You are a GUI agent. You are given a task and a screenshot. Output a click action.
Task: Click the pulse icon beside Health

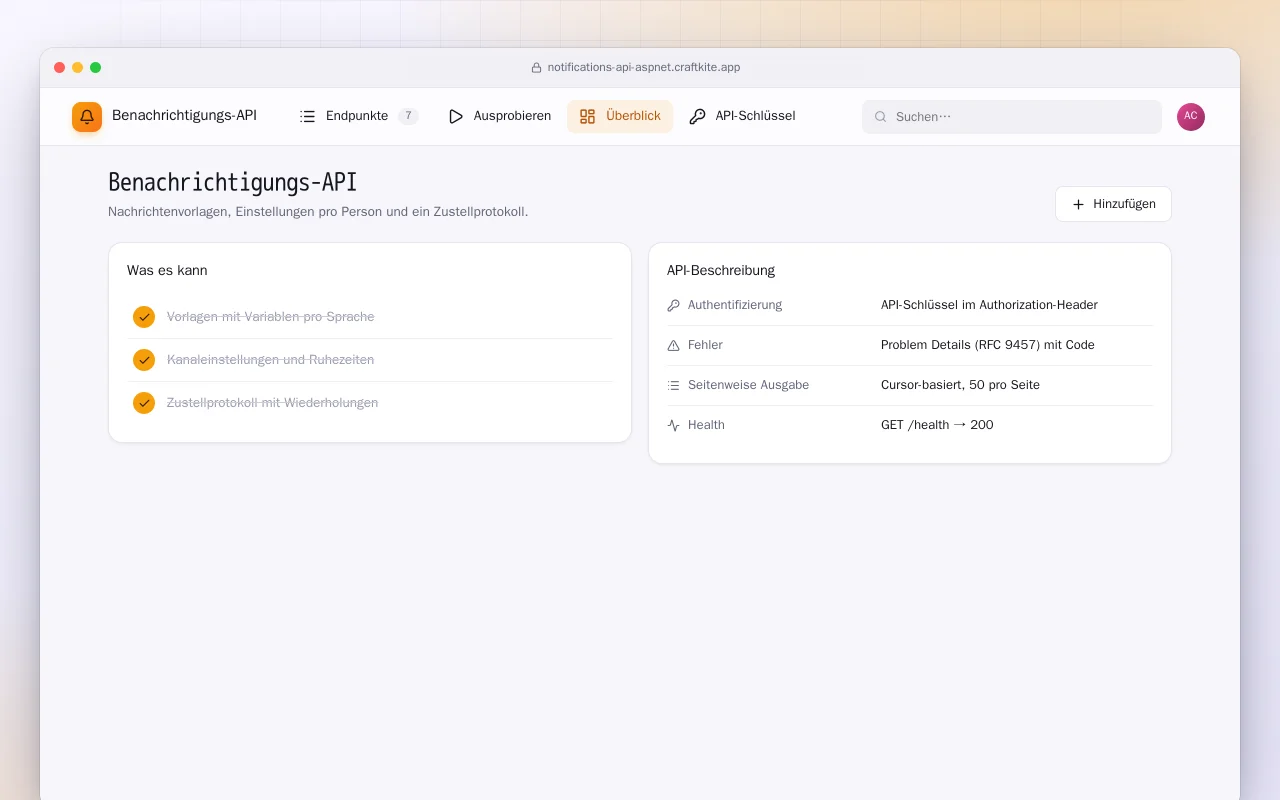pos(673,425)
